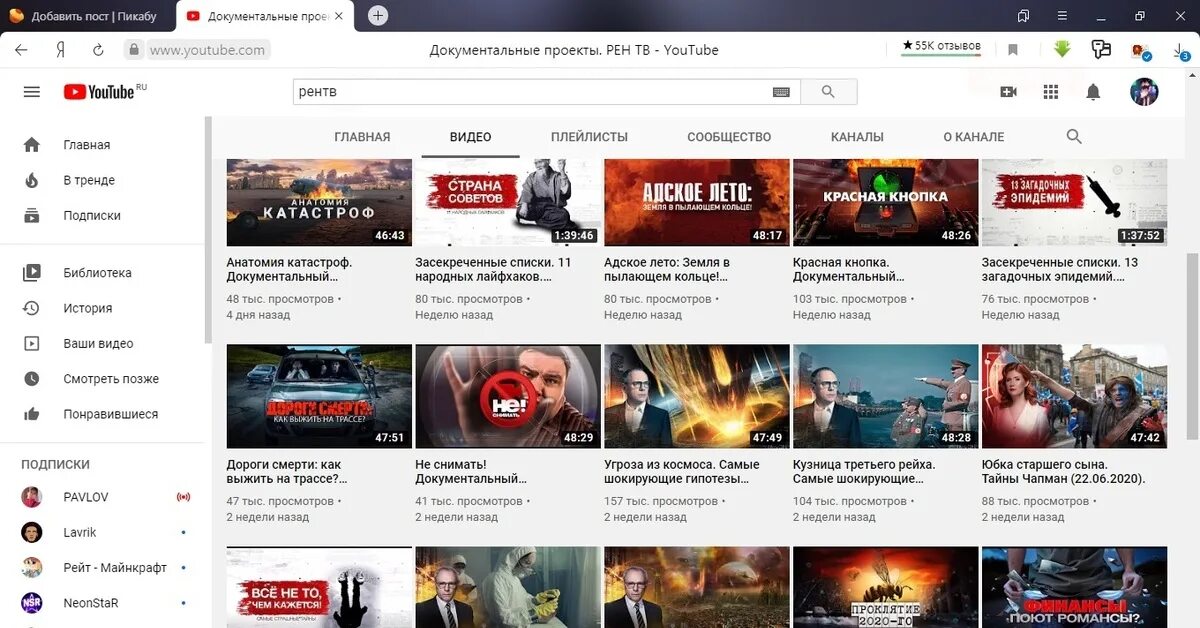Open the О КАНАЛЕ tab
The width and height of the screenshot is (1200, 628).
(x=973, y=137)
